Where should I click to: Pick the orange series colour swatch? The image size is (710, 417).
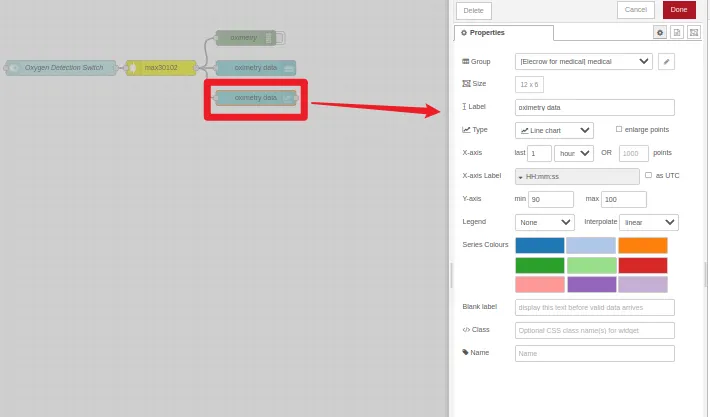pos(642,245)
